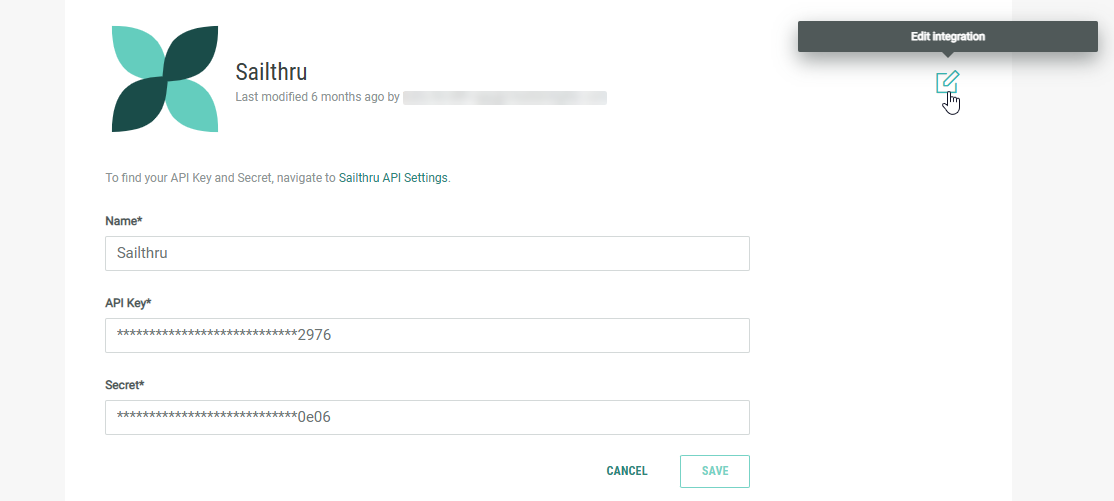
Task: Click the '2976' digits ending the API key
Action: [x=314, y=336]
